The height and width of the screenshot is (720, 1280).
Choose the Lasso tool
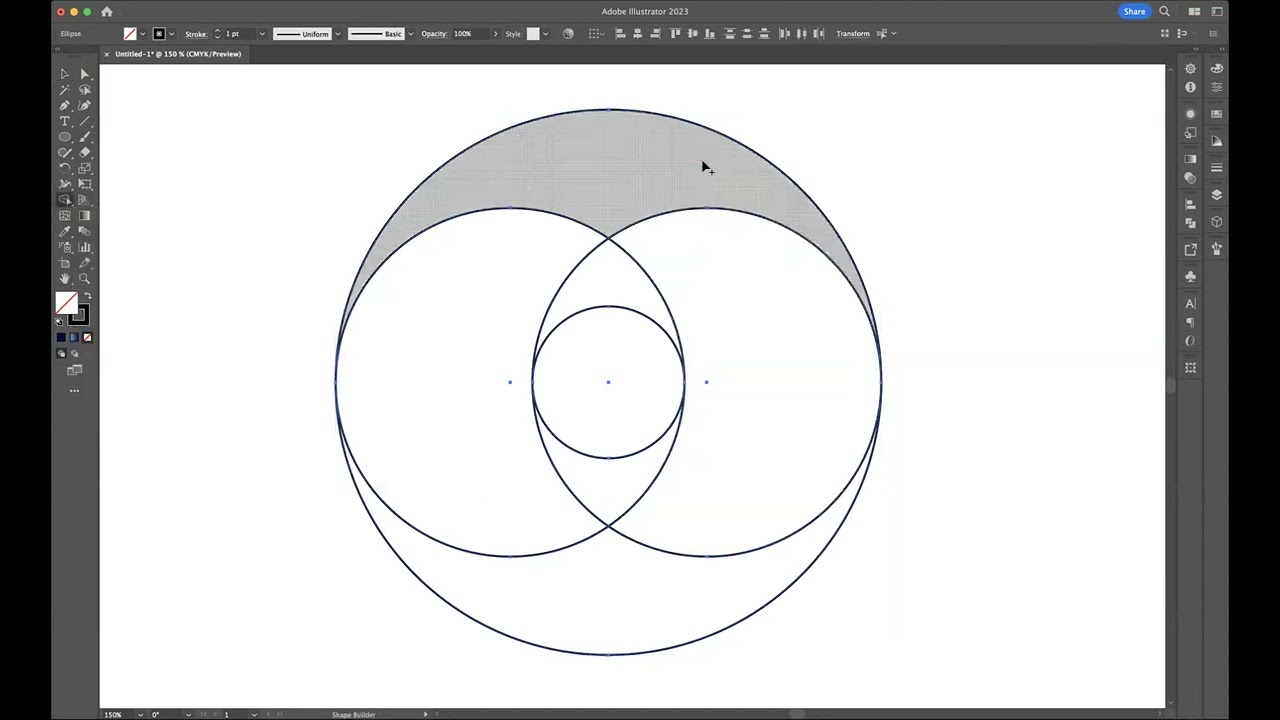click(85, 89)
